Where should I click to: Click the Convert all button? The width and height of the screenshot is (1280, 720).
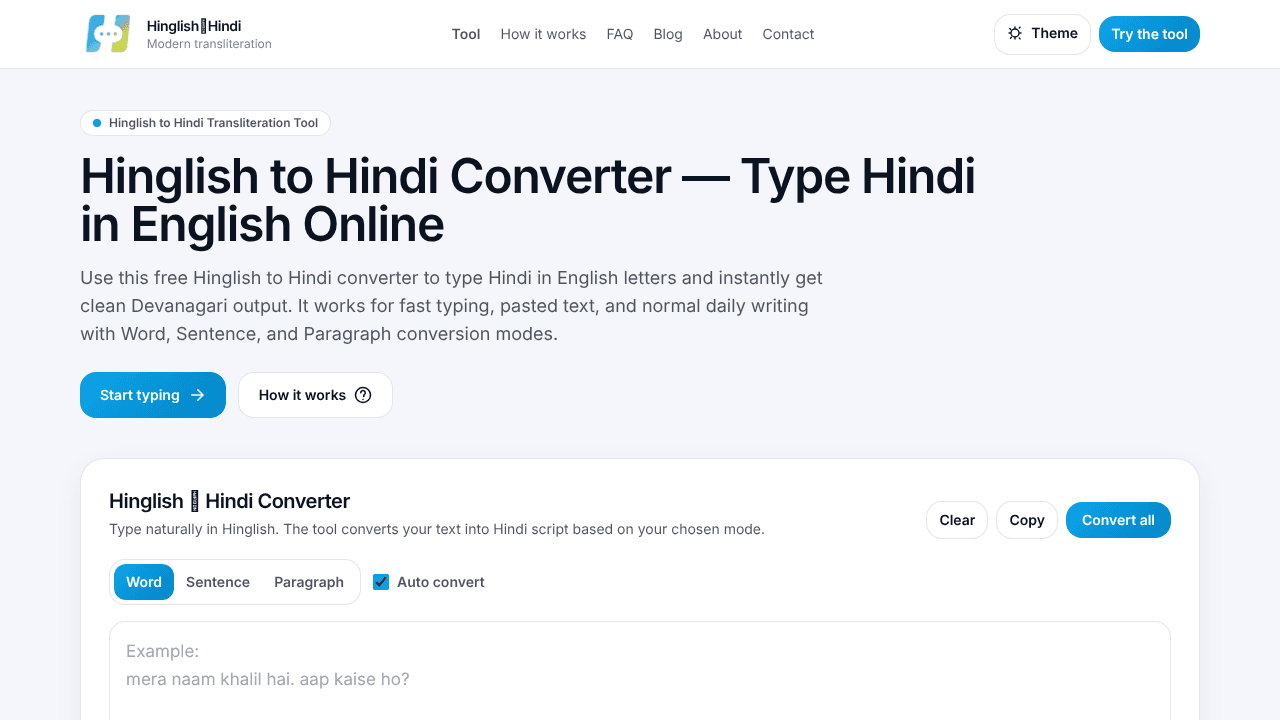coord(1118,520)
